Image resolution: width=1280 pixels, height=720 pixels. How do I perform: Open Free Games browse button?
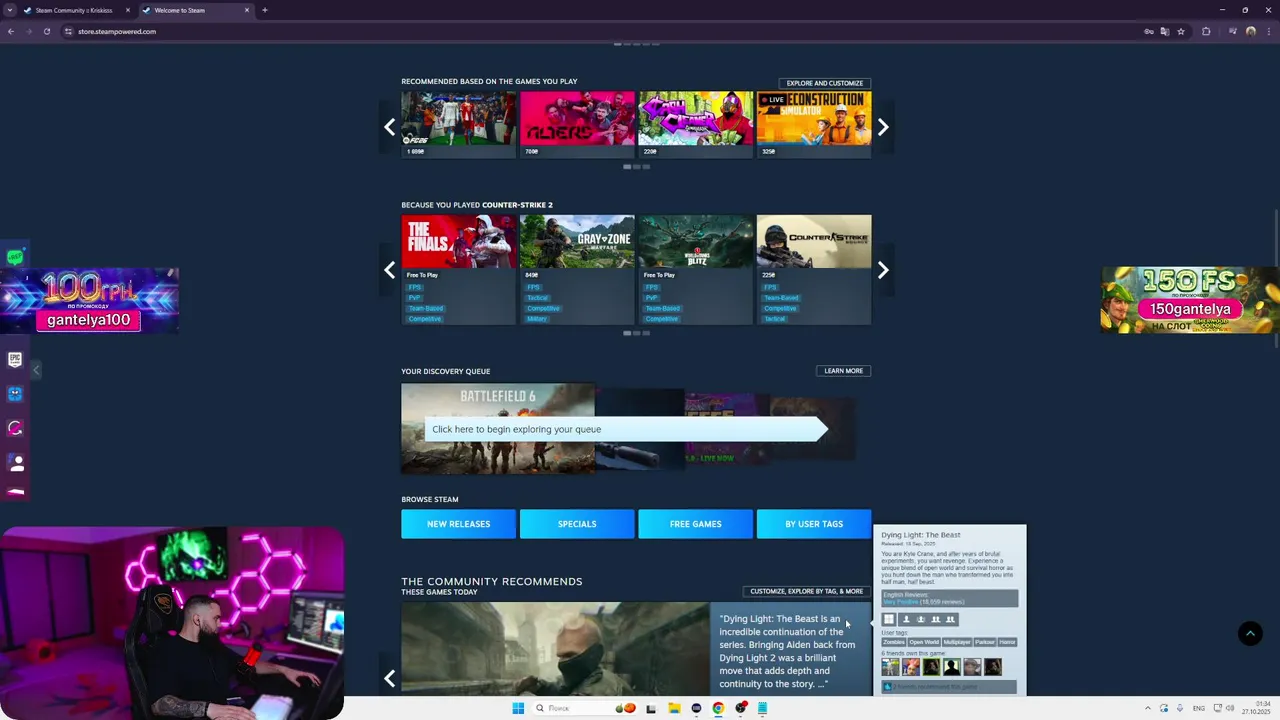[695, 524]
